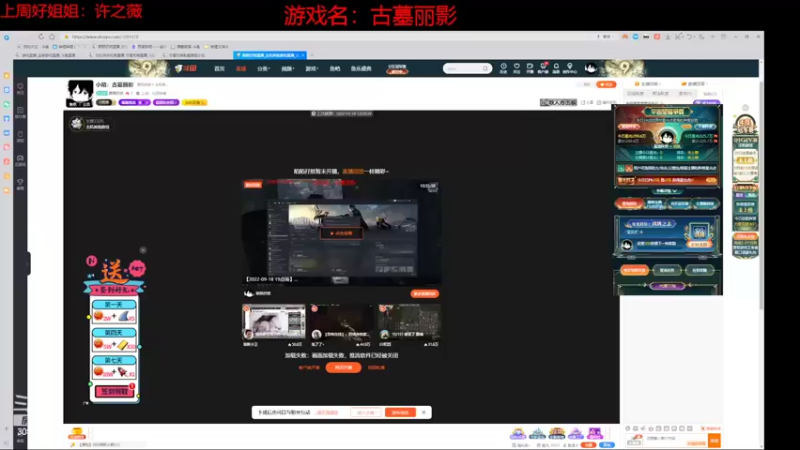Viewport: 800px width, 450px height.
Task: Open a new browser tab with plus button
Action: tap(312, 55)
